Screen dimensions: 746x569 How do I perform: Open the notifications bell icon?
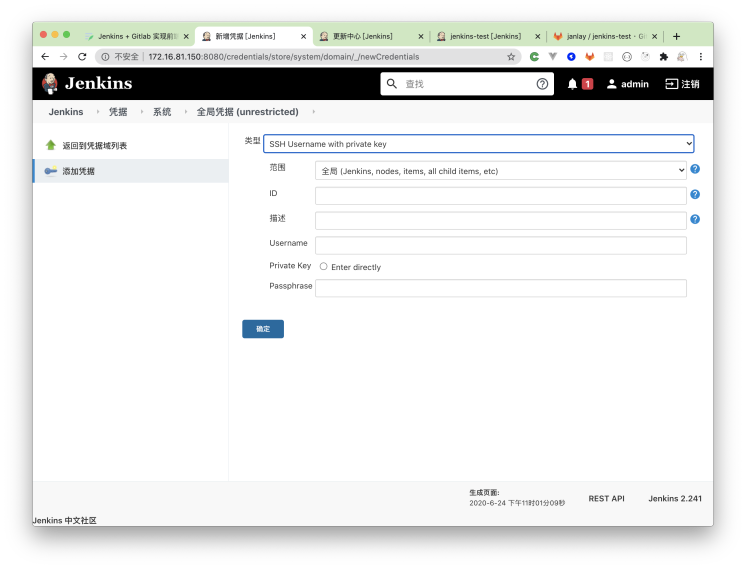[572, 84]
